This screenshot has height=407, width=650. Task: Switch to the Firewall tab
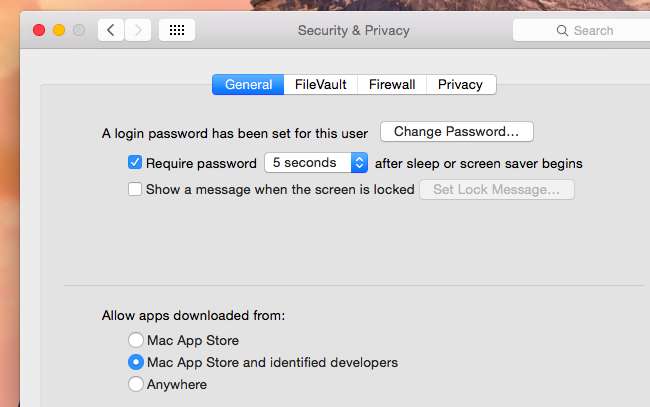point(392,85)
